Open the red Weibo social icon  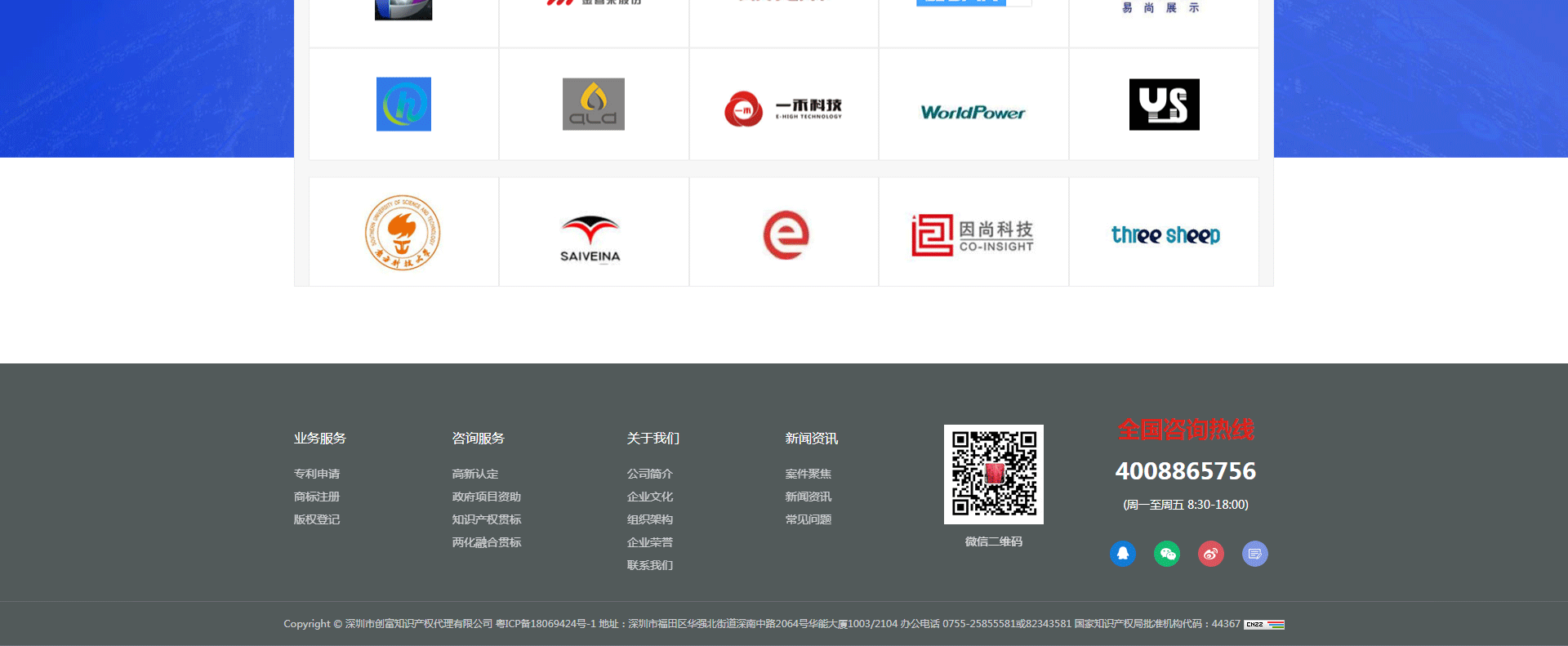pos(1211,554)
